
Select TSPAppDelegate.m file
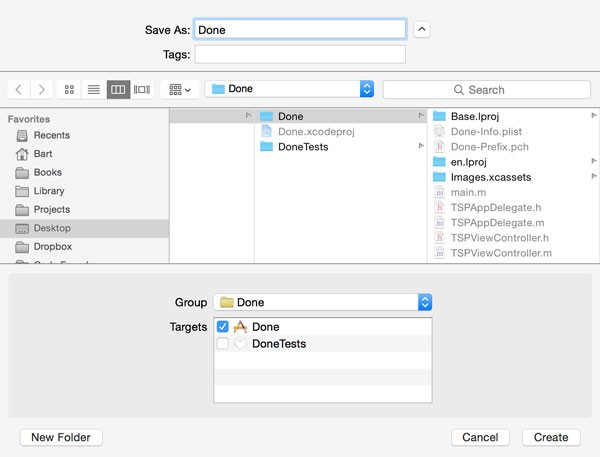(513, 223)
